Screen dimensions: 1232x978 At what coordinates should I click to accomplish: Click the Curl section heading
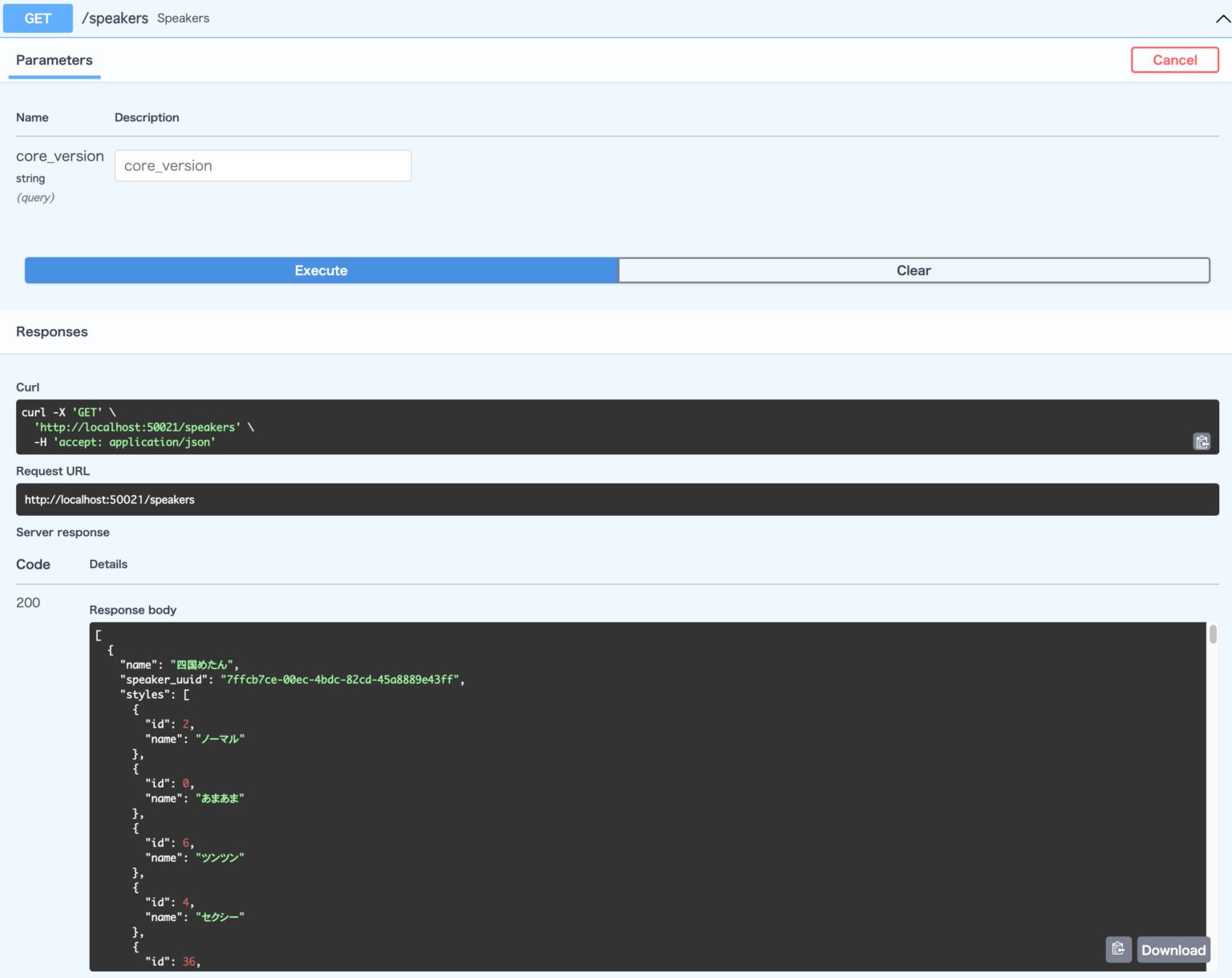27,387
